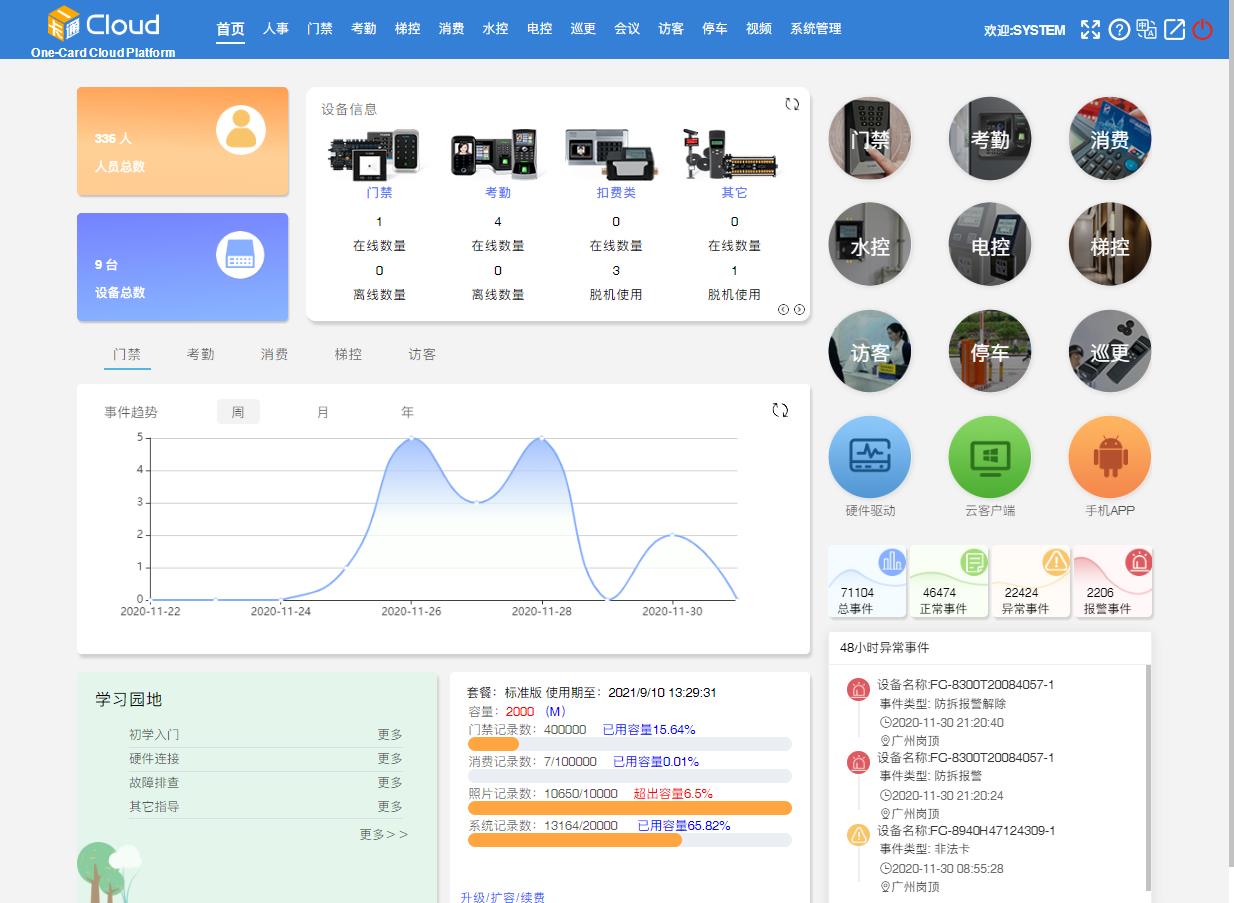
Task: Open help via the question mark icon
Action: click(1118, 30)
